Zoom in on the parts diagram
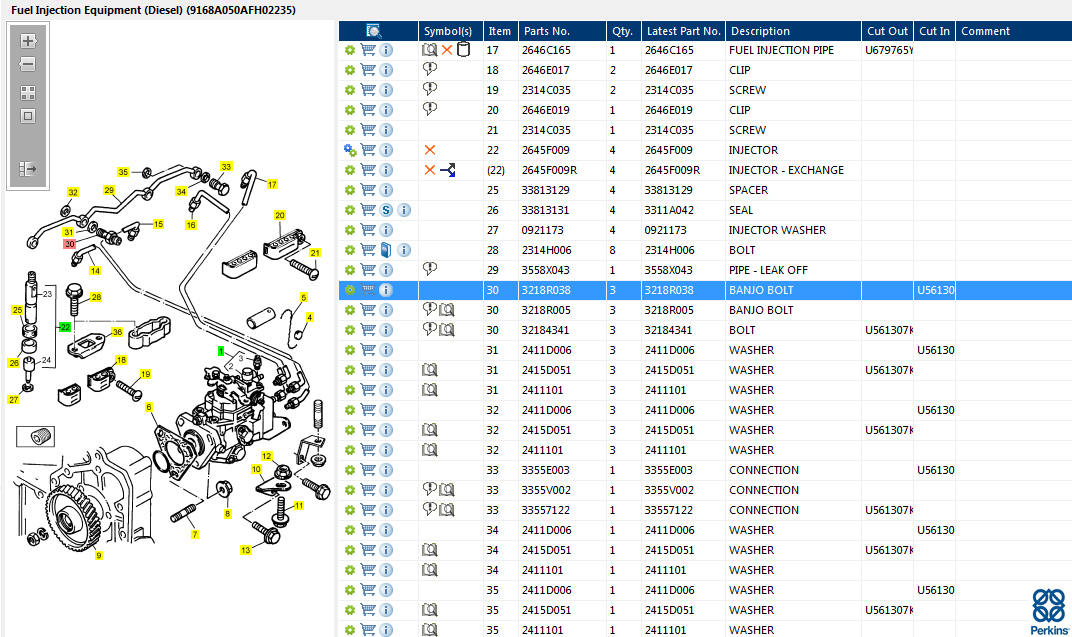The image size is (1072, 637). [x=27, y=41]
